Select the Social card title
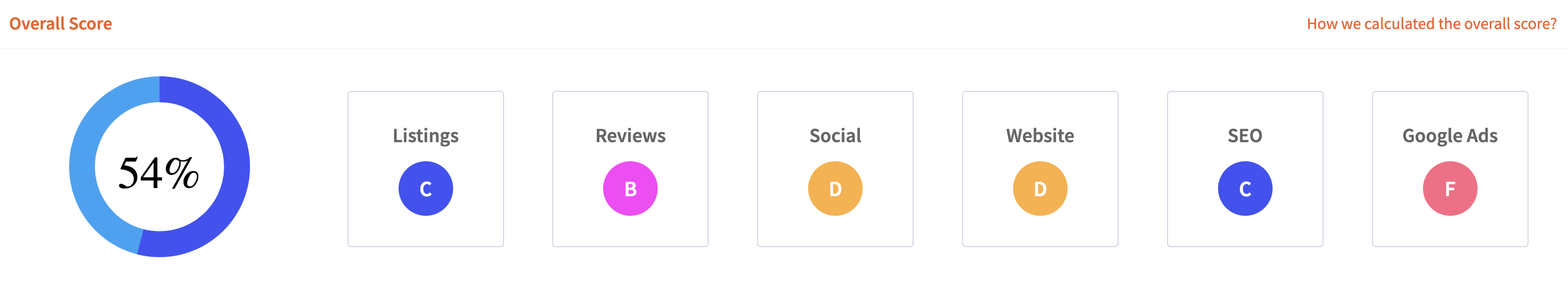Viewport: 1568px width, 298px height. (835, 135)
